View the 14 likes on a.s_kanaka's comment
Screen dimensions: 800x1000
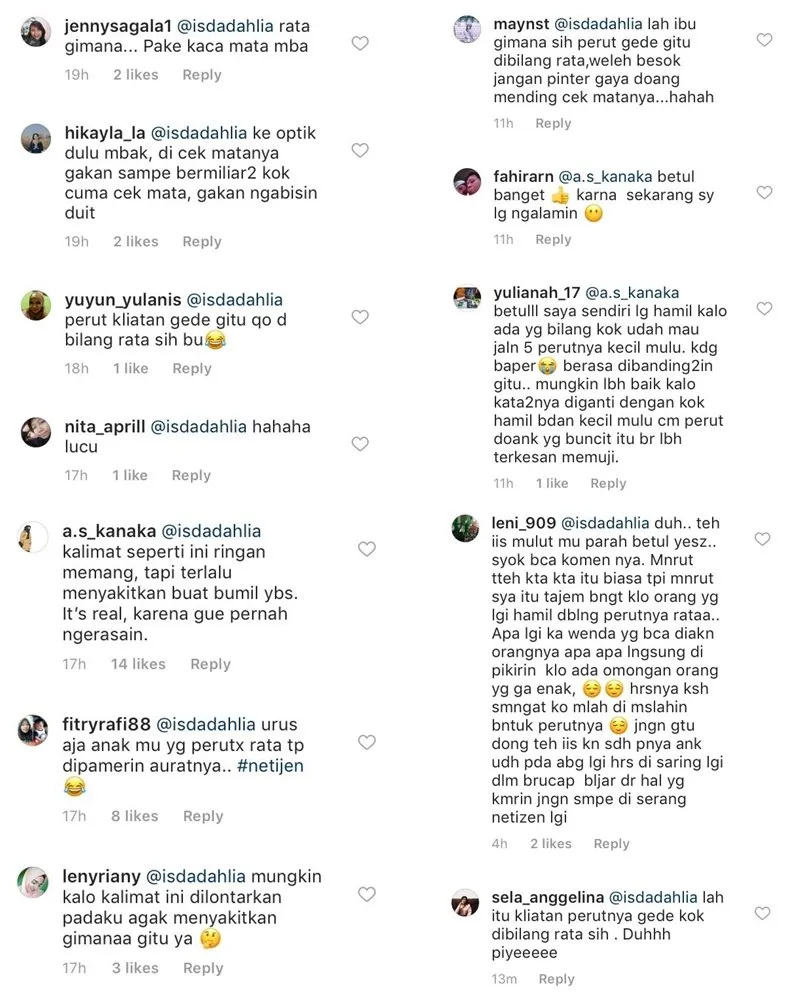pyautogui.click(x=138, y=665)
